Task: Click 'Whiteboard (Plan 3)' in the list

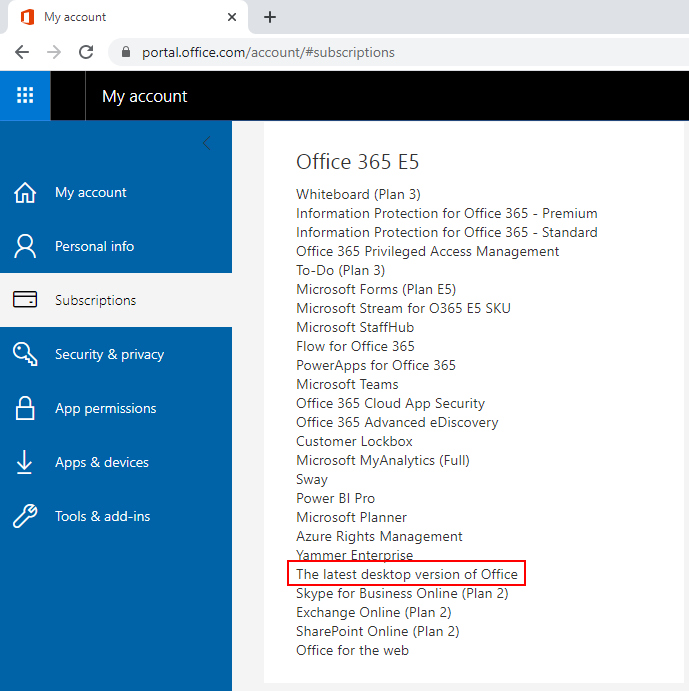Action: click(x=358, y=194)
